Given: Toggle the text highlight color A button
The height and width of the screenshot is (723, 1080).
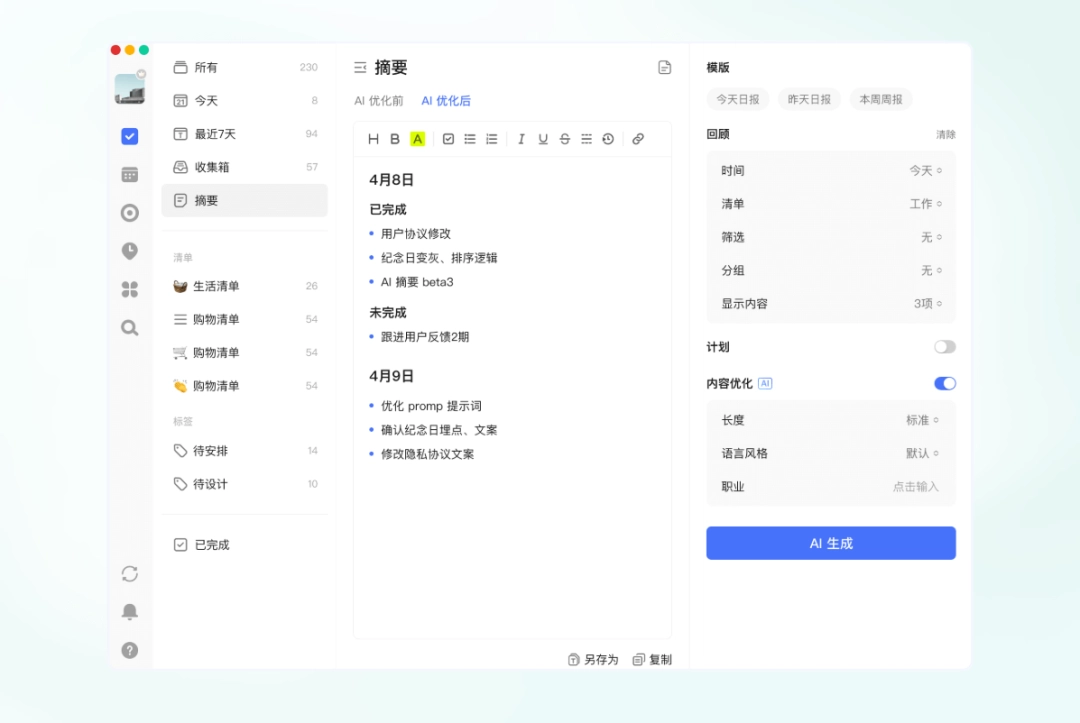Looking at the screenshot, I should click(x=417, y=139).
